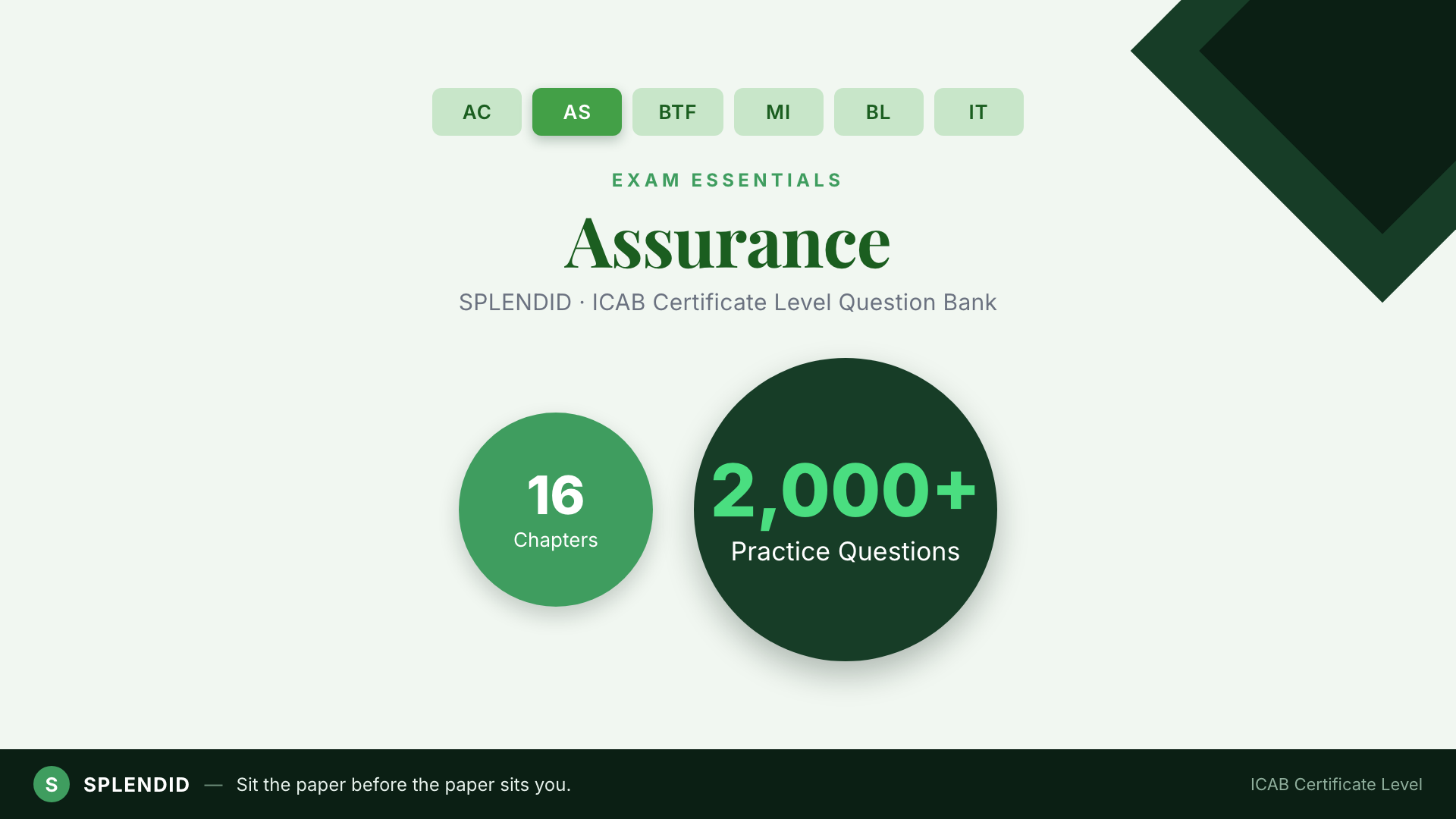Click the 16 Chapters circle

[556, 510]
